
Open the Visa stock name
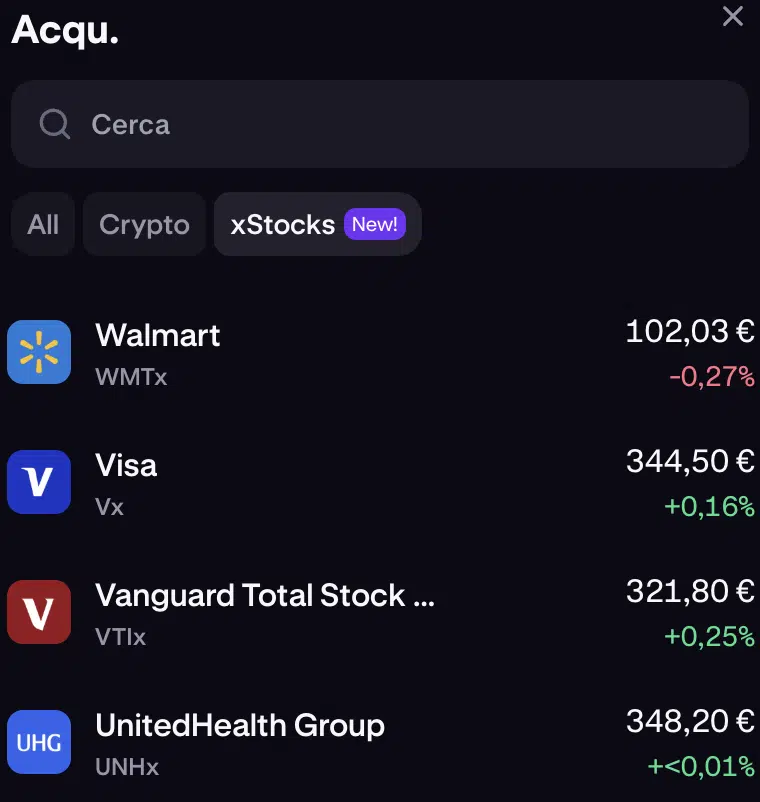(x=126, y=465)
